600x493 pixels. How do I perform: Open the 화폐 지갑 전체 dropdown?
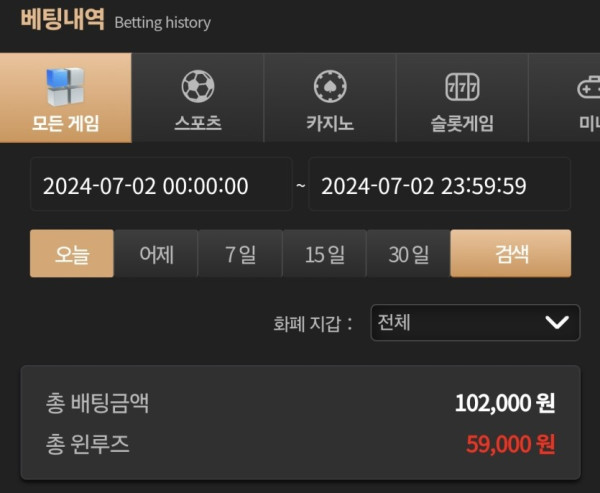(x=475, y=322)
